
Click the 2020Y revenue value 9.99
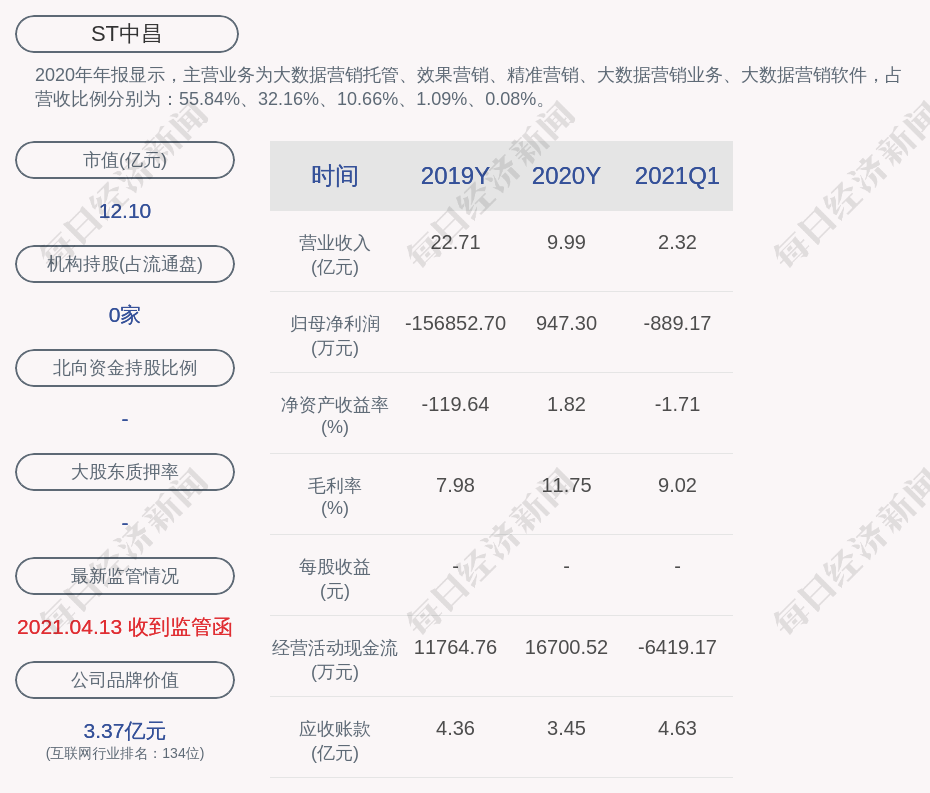point(566,243)
